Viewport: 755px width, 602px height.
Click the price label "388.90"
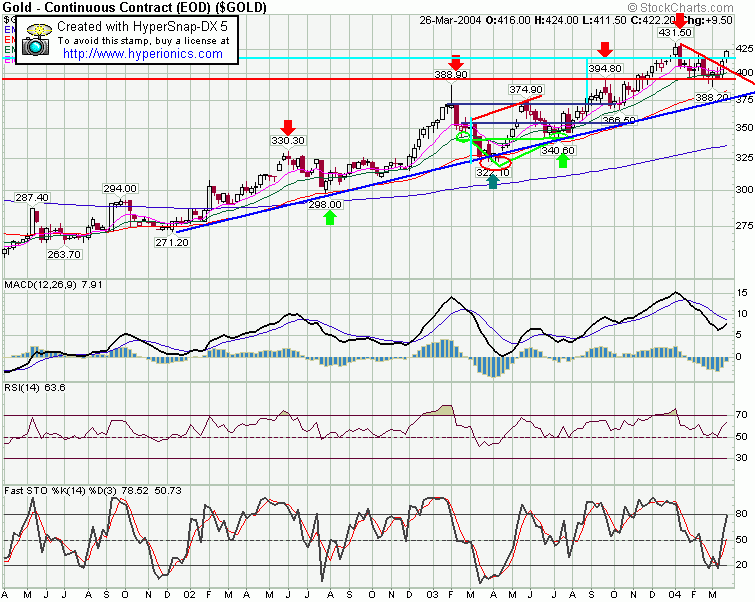click(451, 74)
